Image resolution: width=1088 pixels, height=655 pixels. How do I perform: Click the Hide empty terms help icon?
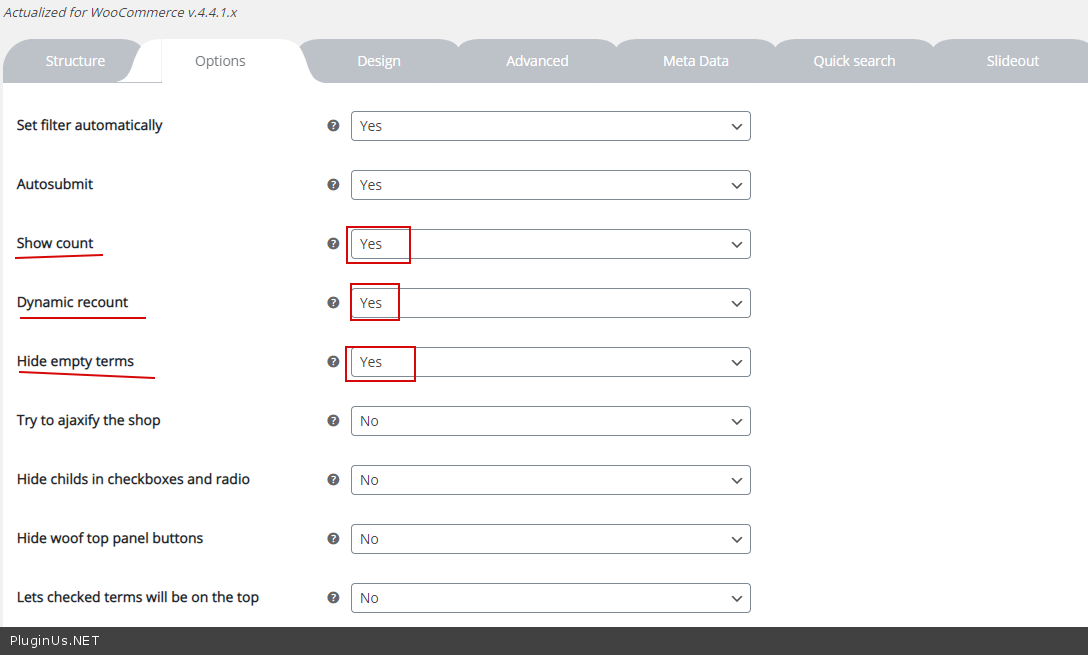[x=334, y=361]
